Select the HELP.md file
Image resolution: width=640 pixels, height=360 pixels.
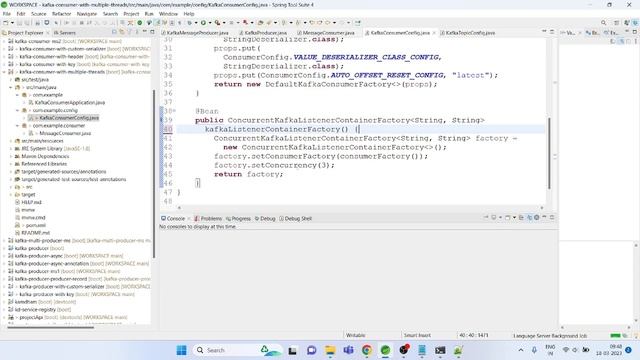pyautogui.click(x=31, y=202)
